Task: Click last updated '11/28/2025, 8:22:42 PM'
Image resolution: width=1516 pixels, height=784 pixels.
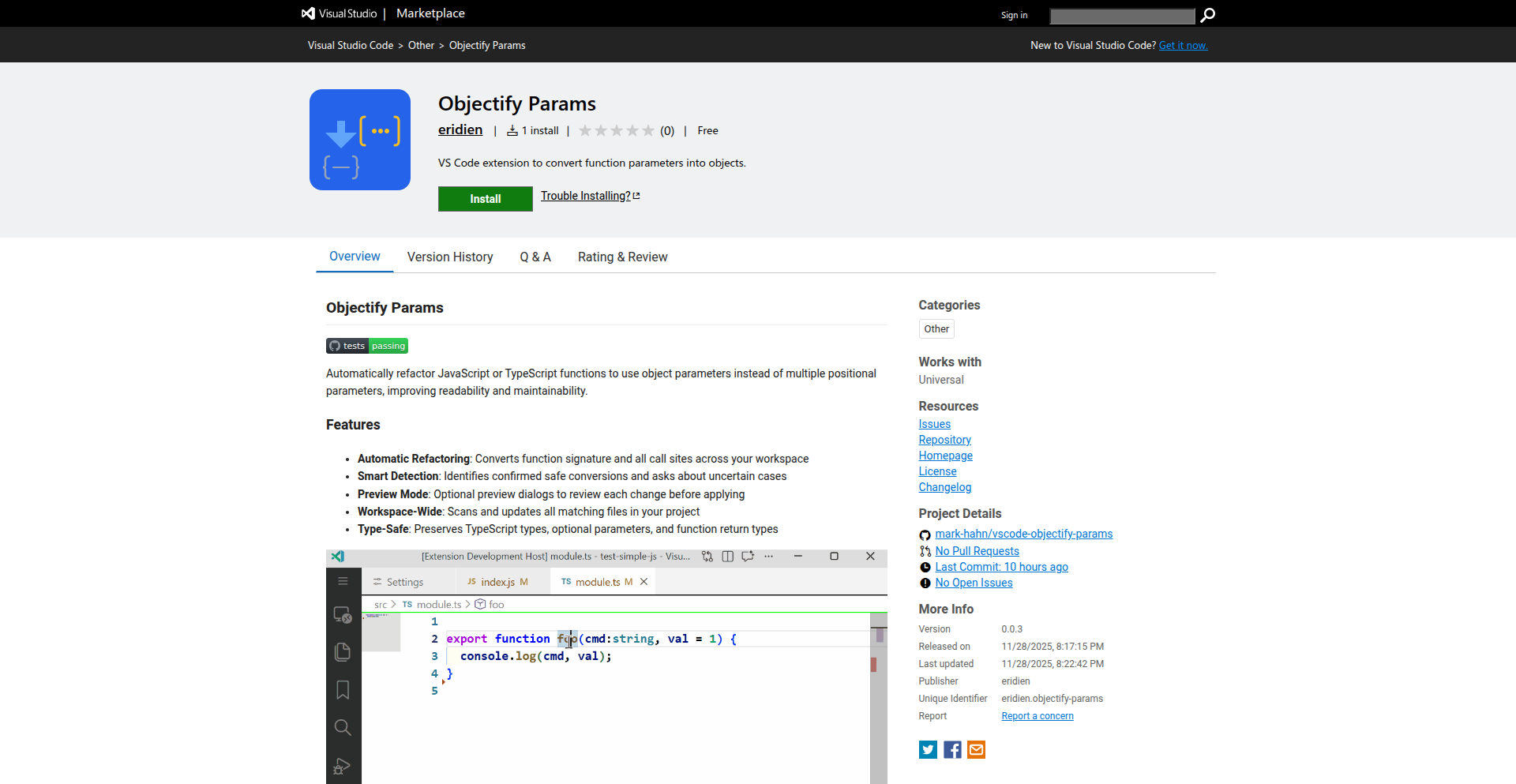Action: pos(1053,664)
